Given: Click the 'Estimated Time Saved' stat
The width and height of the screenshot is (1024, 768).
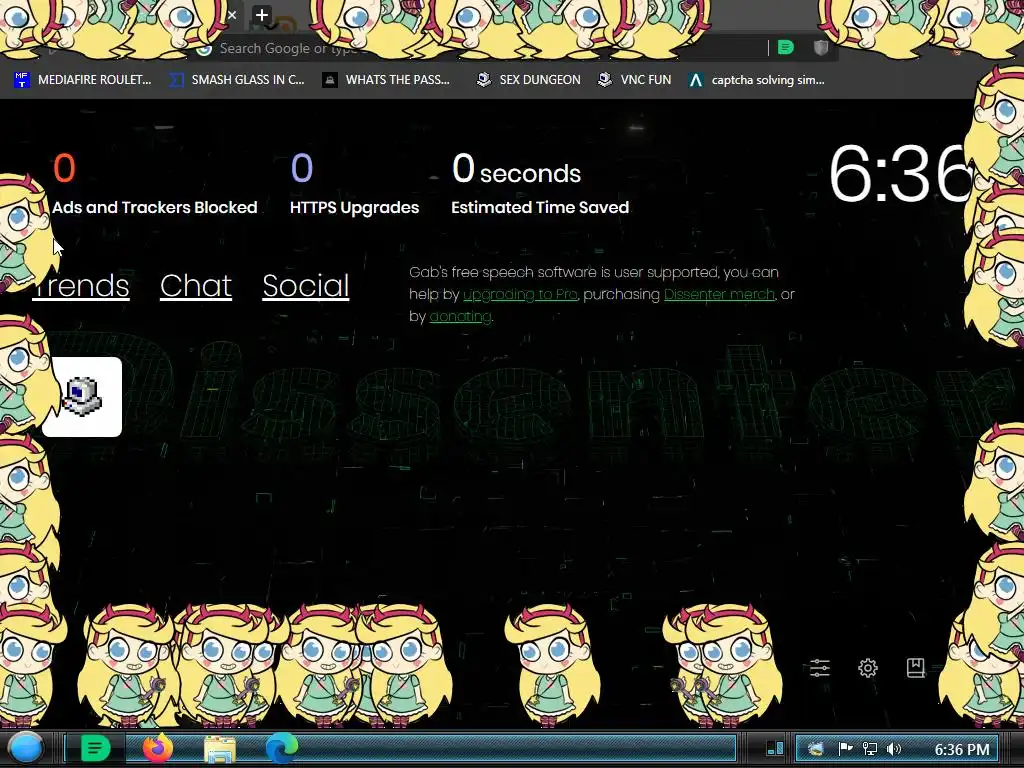Looking at the screenshot, I should coord(540,184).
